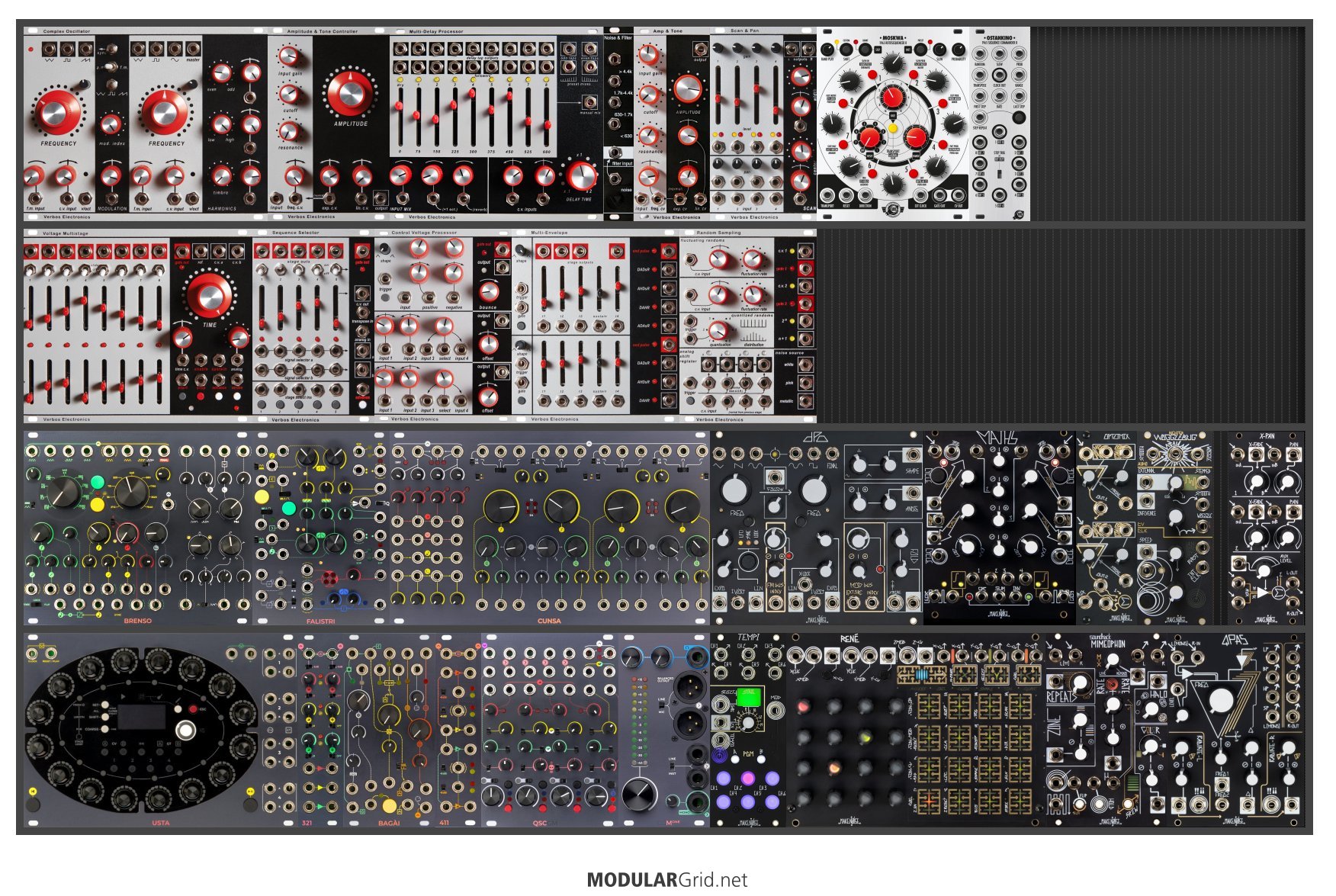
Task: Click the DELAY TIME knob on Multi-Delay Processor
Action: click(580, 177)
